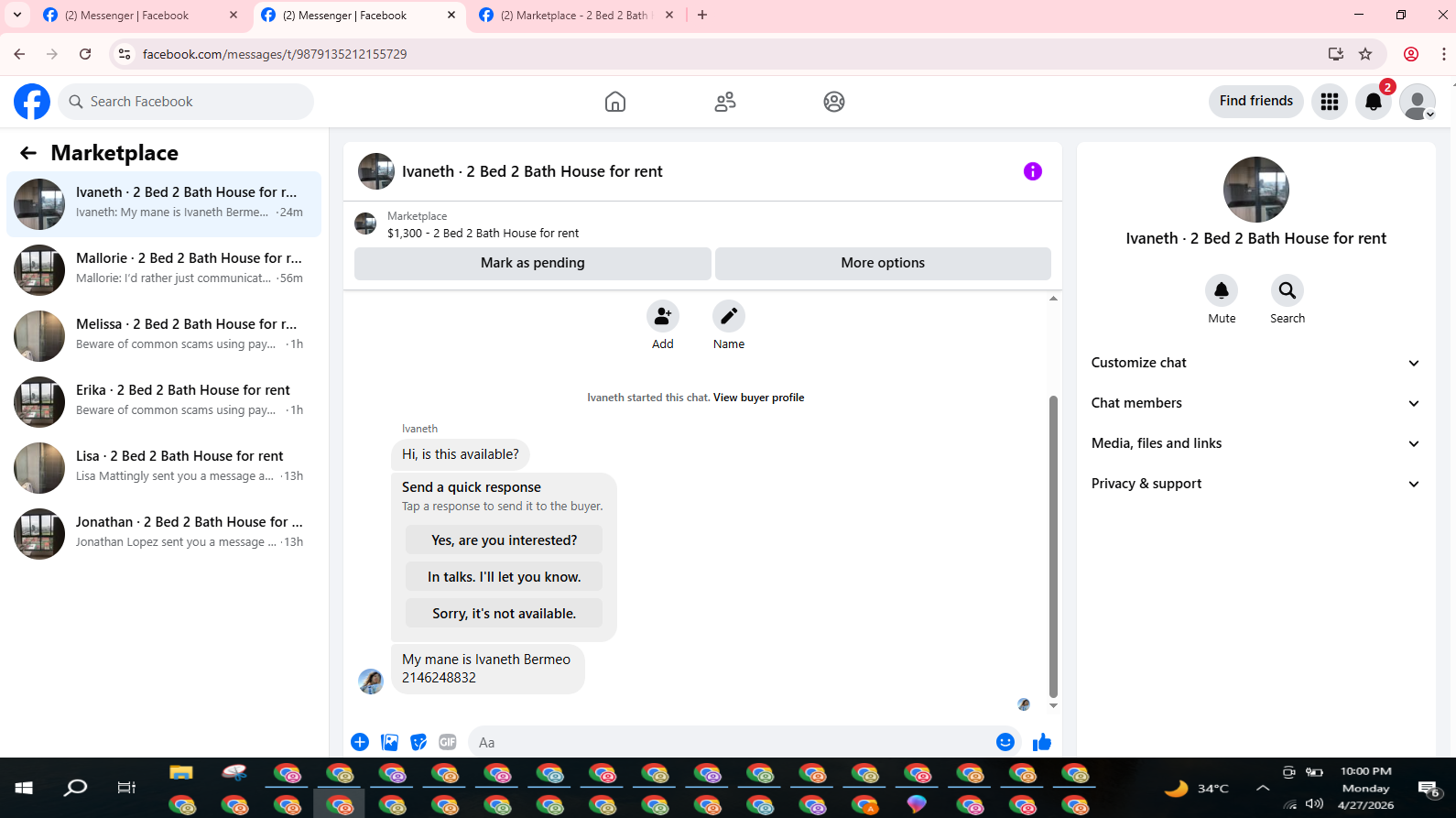
Task: Open File Explorer from taskbar
Action: click(x=181, y=774)
